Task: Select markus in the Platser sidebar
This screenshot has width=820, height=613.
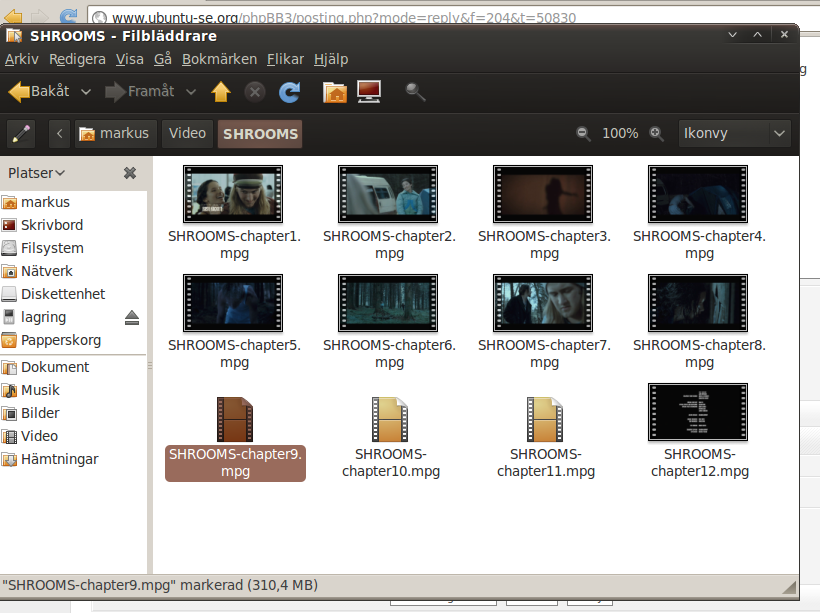Action: pos(73,202)
